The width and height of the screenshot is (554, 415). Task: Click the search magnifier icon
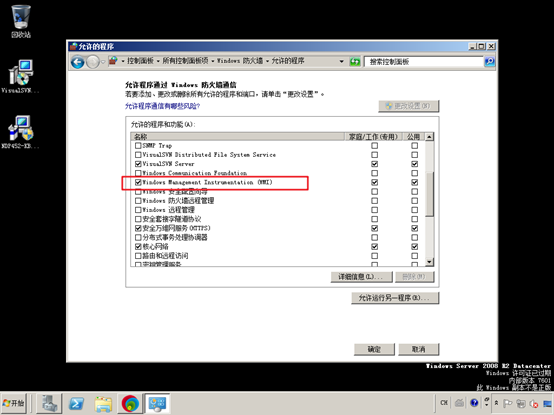[x=489, y=61]
